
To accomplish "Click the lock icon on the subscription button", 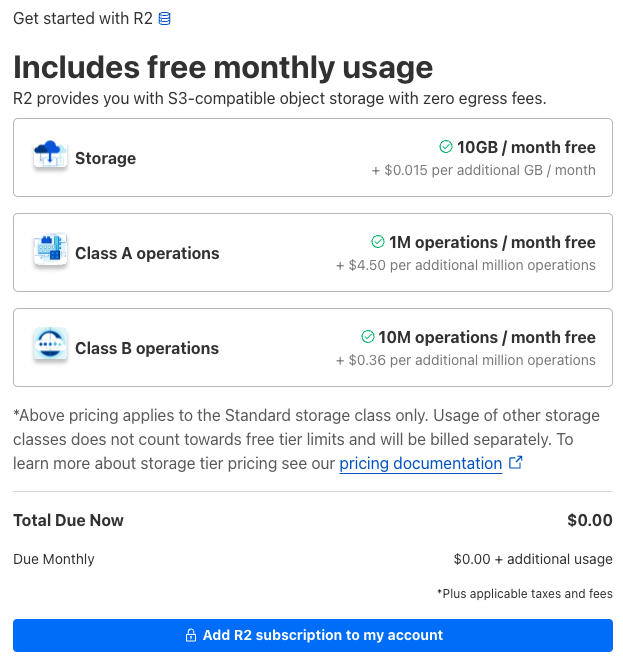I will tap(190, 635).
